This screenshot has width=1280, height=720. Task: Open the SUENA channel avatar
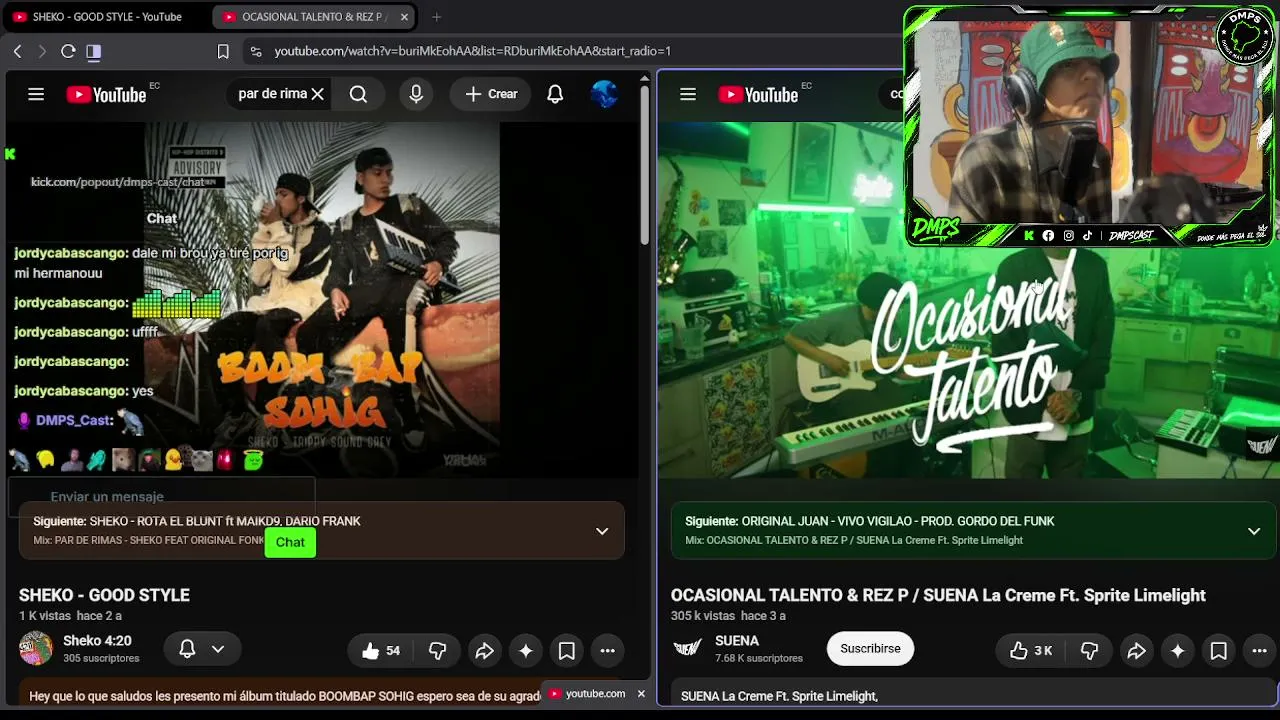[688, 649]
